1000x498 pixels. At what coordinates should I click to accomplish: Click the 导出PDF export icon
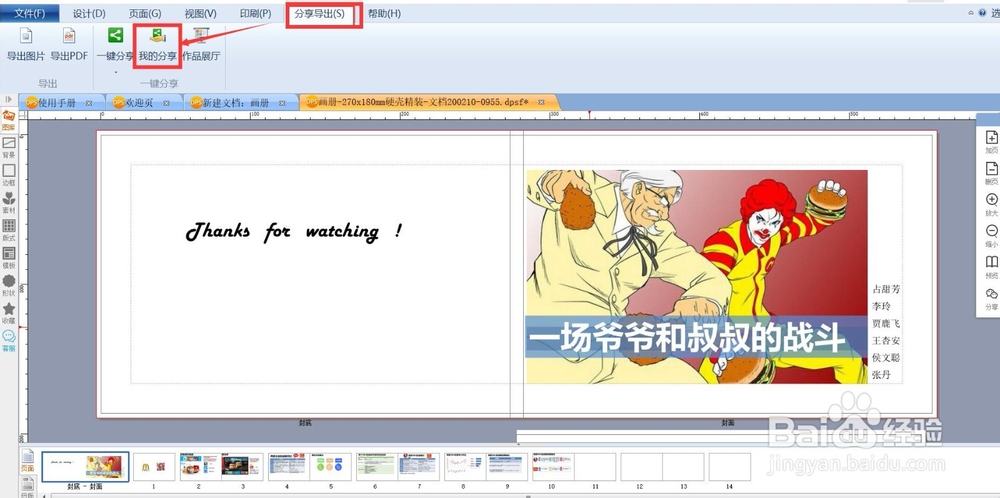point(69,36)
